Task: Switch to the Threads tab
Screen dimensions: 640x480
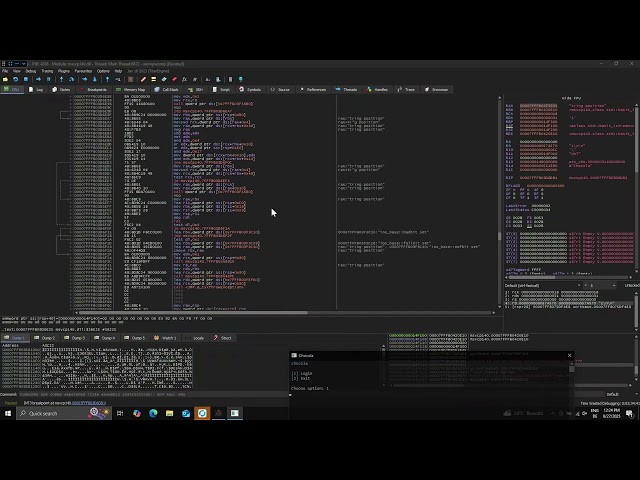Action: coord(346,89)
